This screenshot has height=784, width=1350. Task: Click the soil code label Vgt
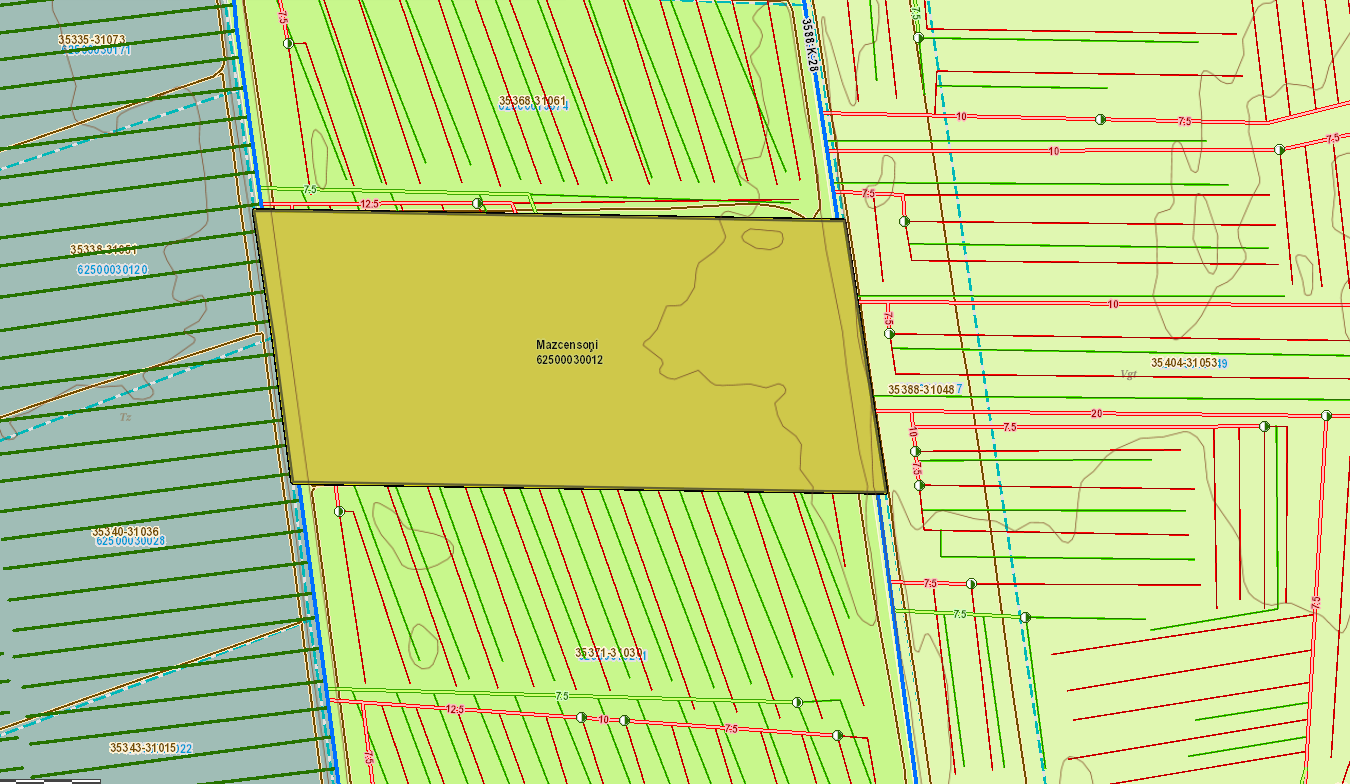click(1131, 374)
